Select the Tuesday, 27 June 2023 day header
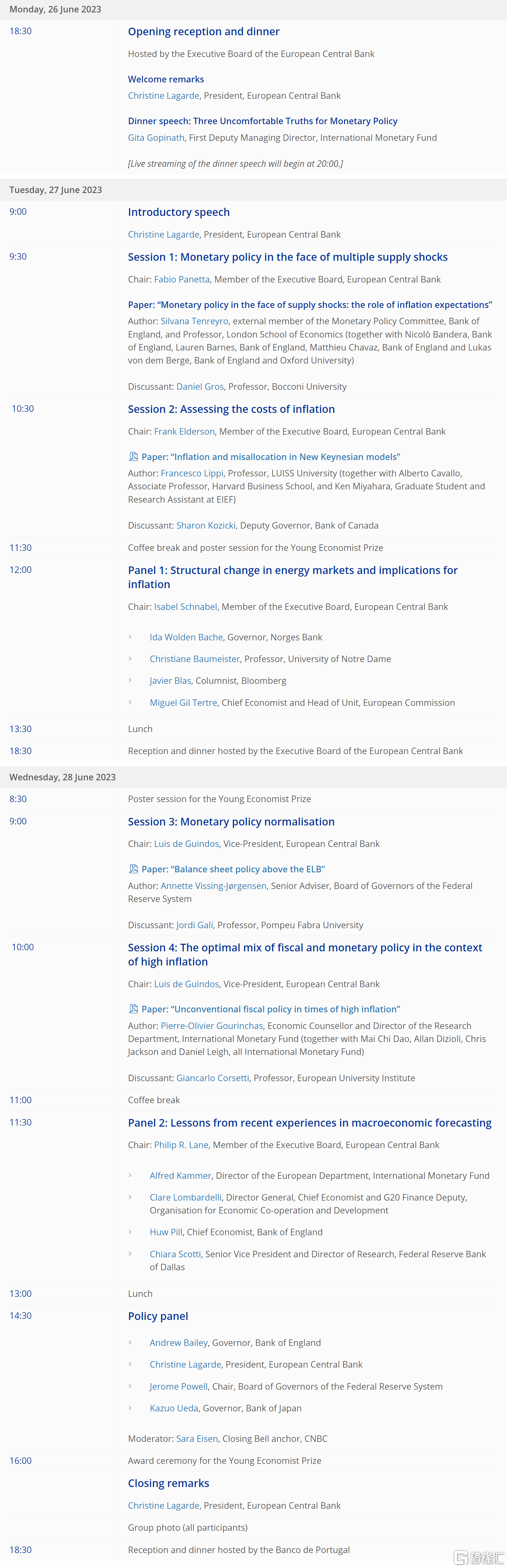Image resolution: width=507 pixels, height=1568 pixels. [253, 190]
